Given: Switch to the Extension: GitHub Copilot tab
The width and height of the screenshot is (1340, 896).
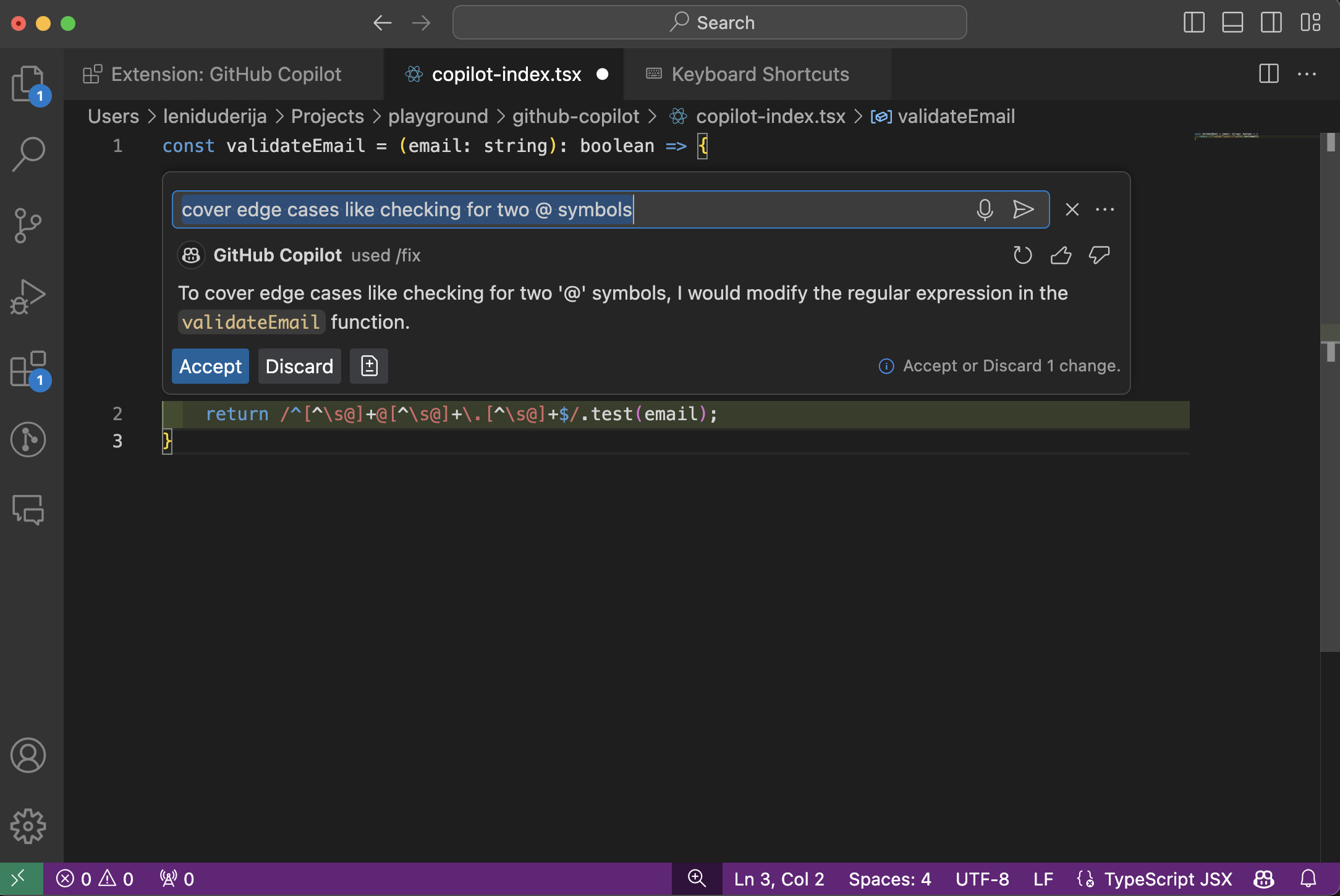Looking at the screenshot, I should pyautogui.click(x=226, y=74).
